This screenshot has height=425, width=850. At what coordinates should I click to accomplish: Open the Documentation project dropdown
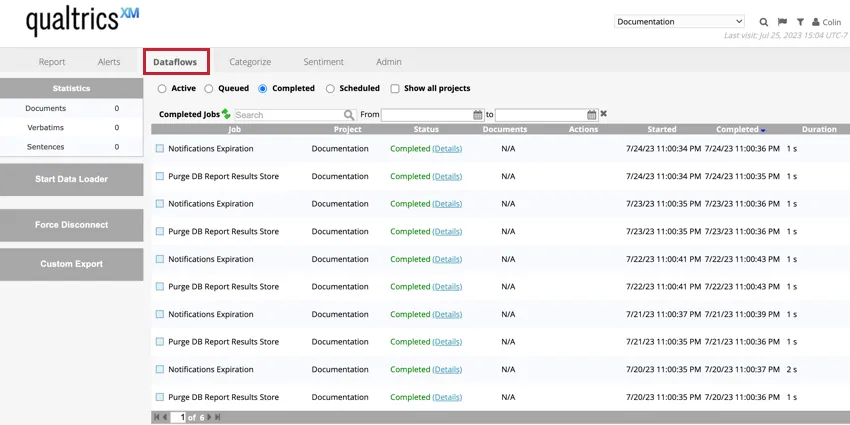coord(679,21)
